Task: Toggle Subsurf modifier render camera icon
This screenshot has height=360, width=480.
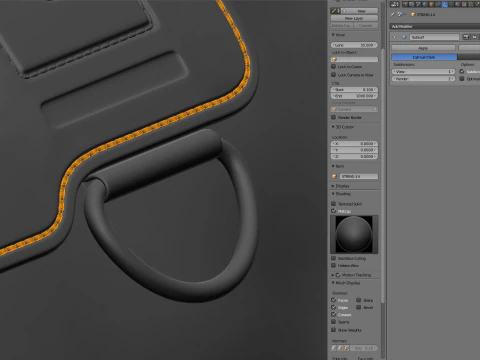Action: tap(466, 37)
